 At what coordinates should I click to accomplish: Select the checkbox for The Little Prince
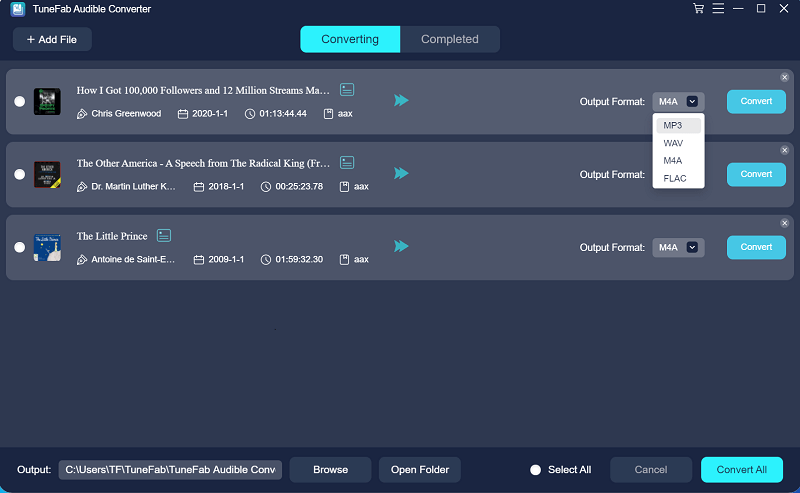click(x=19, y=247)
